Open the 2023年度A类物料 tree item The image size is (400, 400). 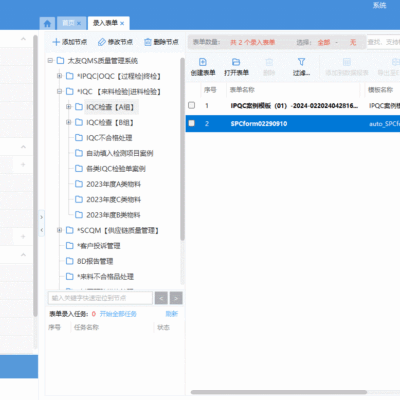coord(113,184)
